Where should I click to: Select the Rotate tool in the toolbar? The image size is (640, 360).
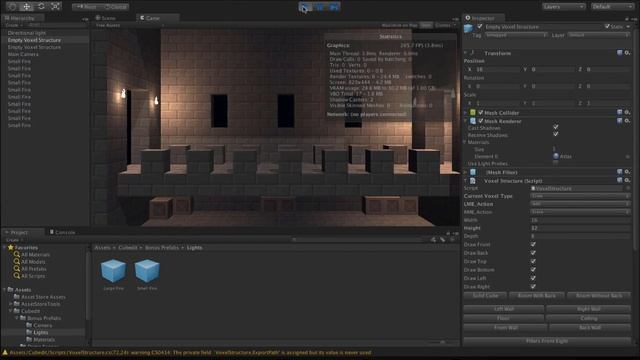point(41,7)
